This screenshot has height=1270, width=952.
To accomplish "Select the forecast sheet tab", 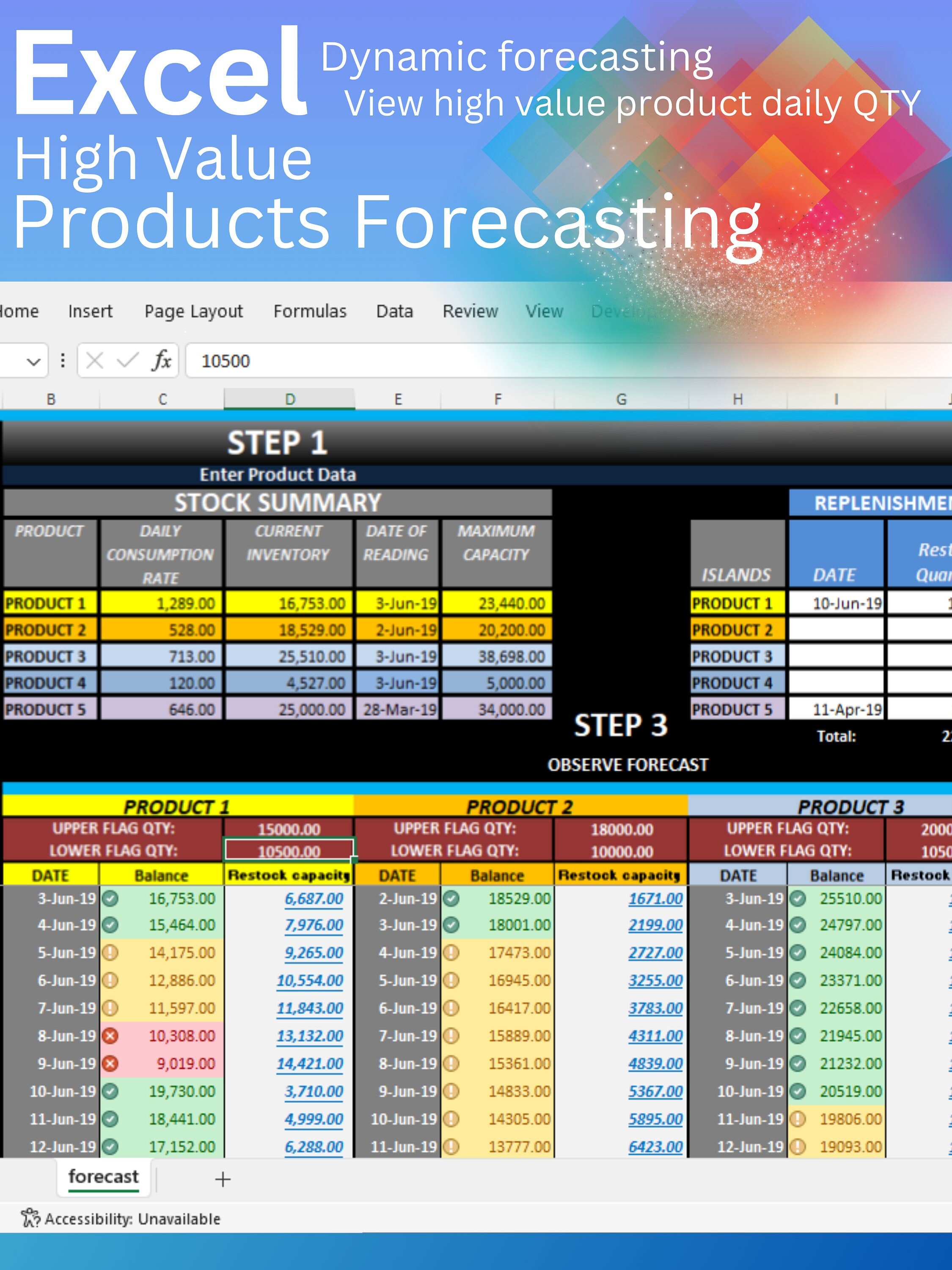I will click(103, 1176).
